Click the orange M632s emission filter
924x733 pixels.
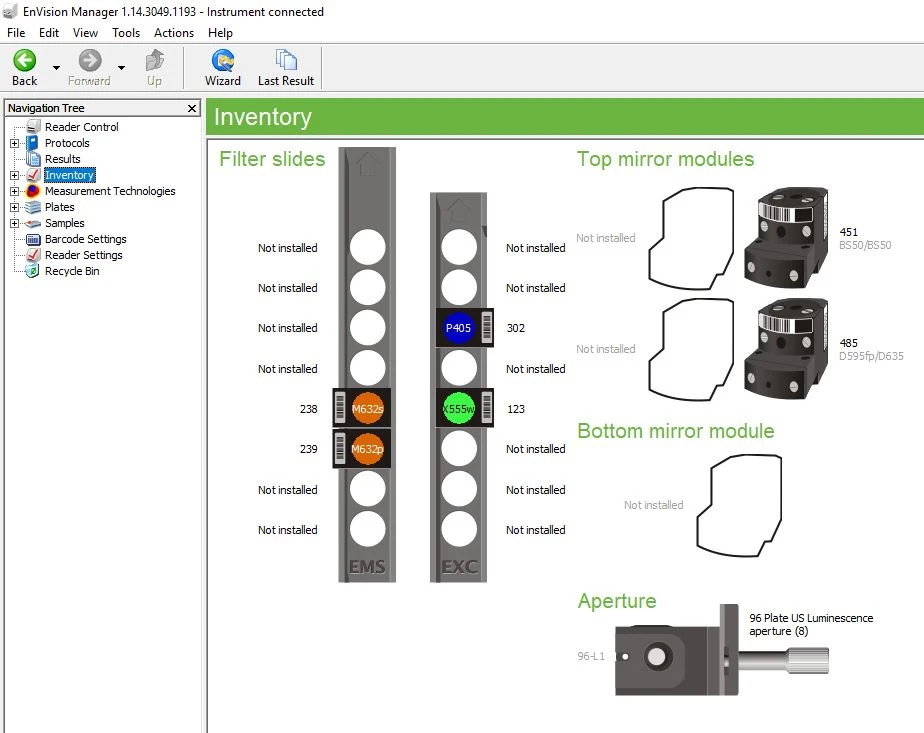[367, 409]
